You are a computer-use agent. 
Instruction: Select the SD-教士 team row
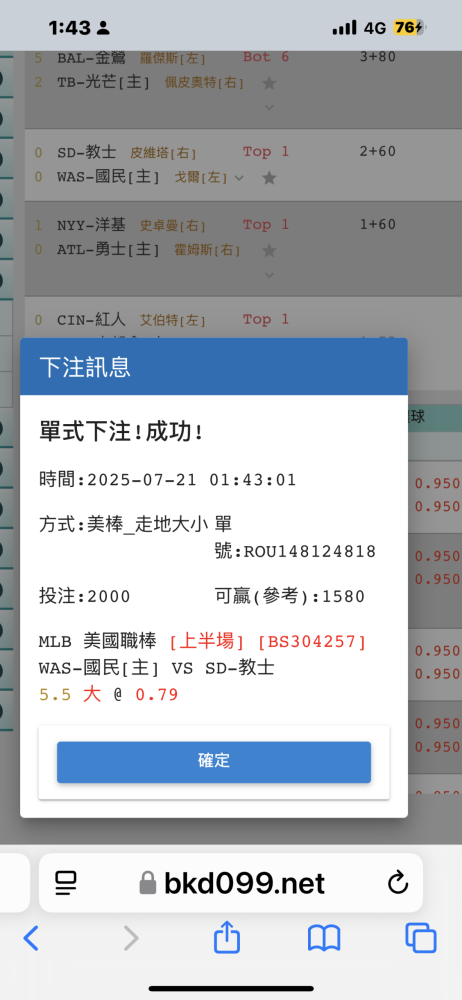click(x=87, y=152)
